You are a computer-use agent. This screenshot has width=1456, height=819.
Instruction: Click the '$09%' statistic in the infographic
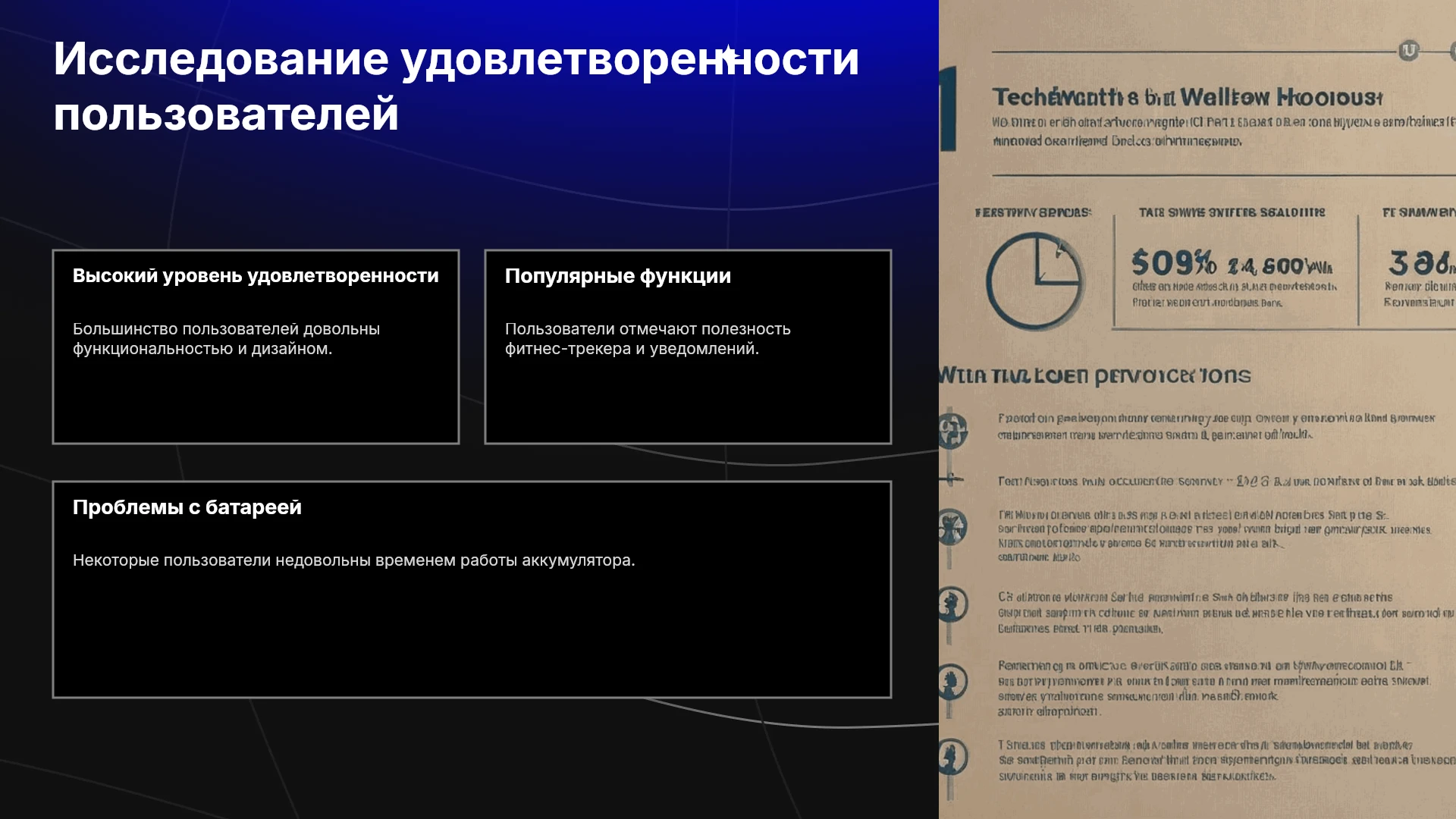[x=1173, y=264]
